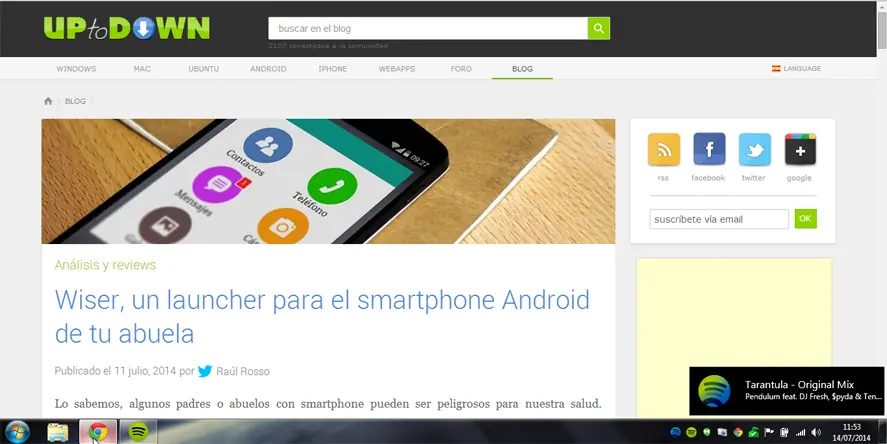This screenshot has height=444, width=887.
Task: Click the Hangouts tray icon
Action: coord(707,432)
